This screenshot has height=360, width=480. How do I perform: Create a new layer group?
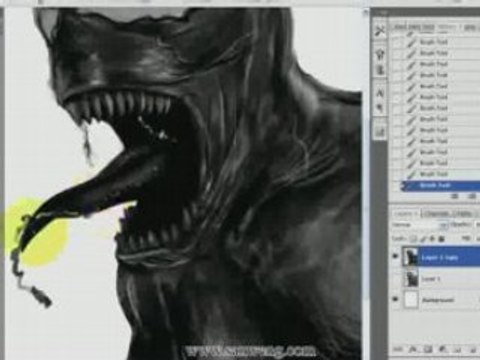coord(458,349)
